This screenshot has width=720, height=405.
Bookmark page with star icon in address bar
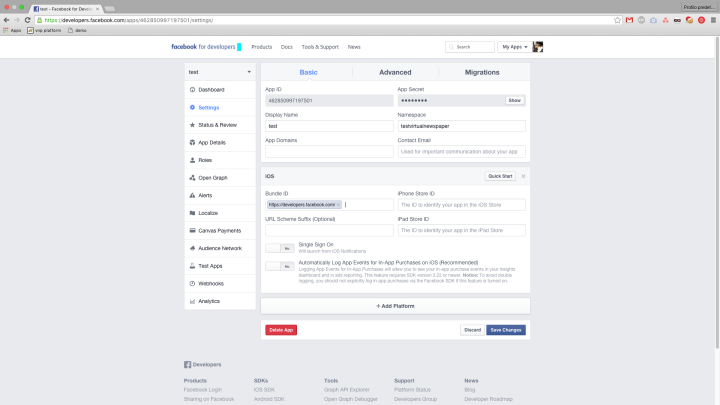tap(617, 19)
